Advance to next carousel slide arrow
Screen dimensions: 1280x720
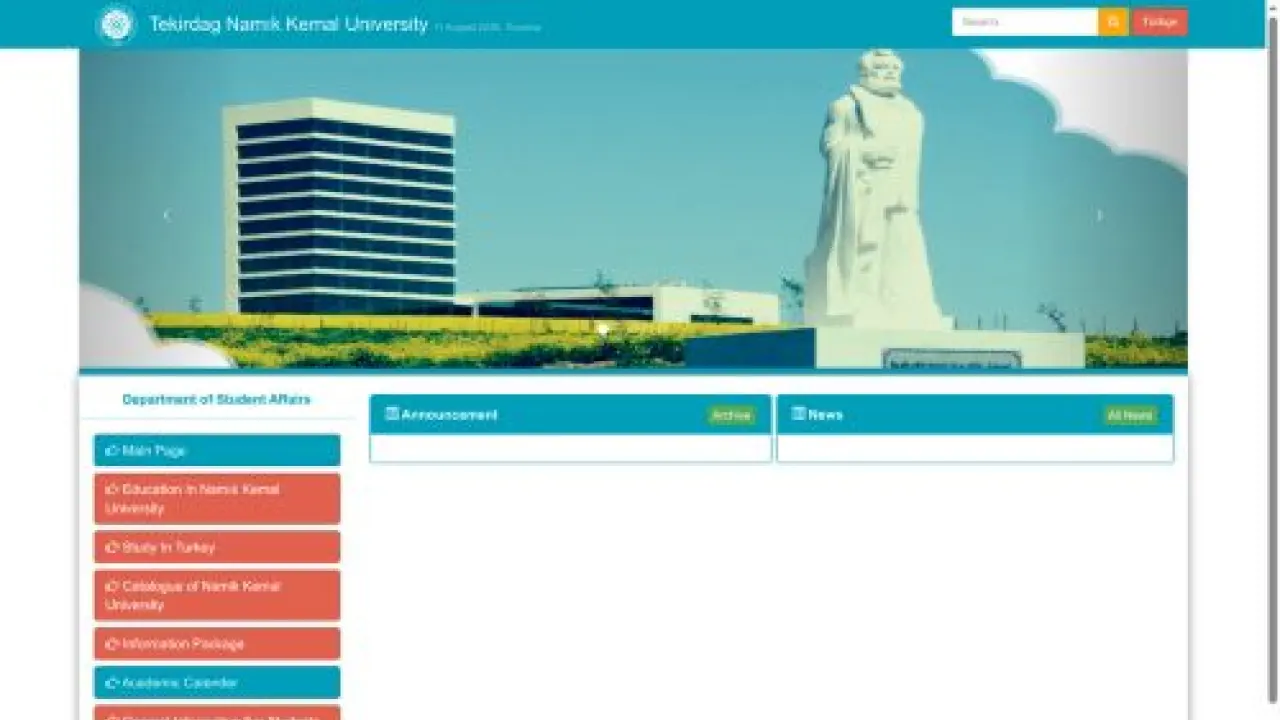tap(1100, 215)
